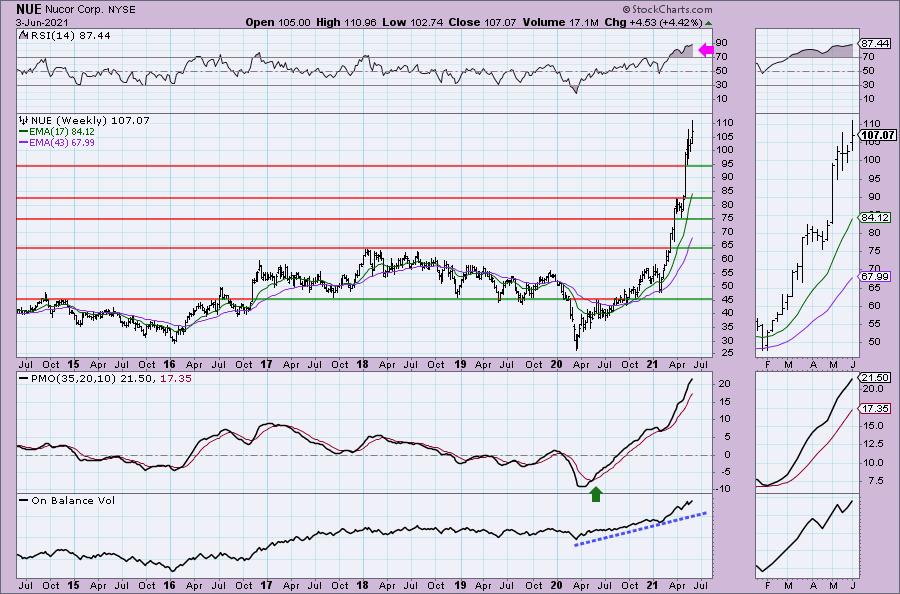Select the NUE ticker symbol in title
This screenshot has height=594, width=900.
pos(29,9)
